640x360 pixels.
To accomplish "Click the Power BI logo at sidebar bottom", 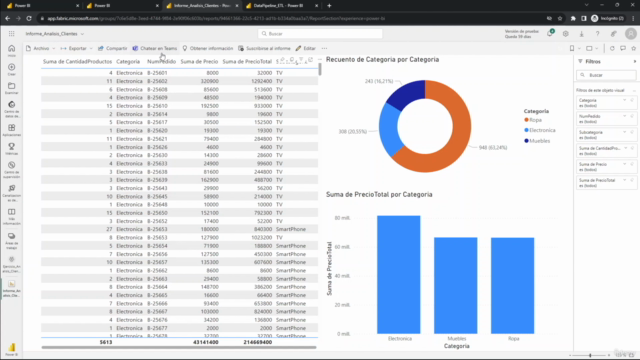I will click(x=11, y=349).
